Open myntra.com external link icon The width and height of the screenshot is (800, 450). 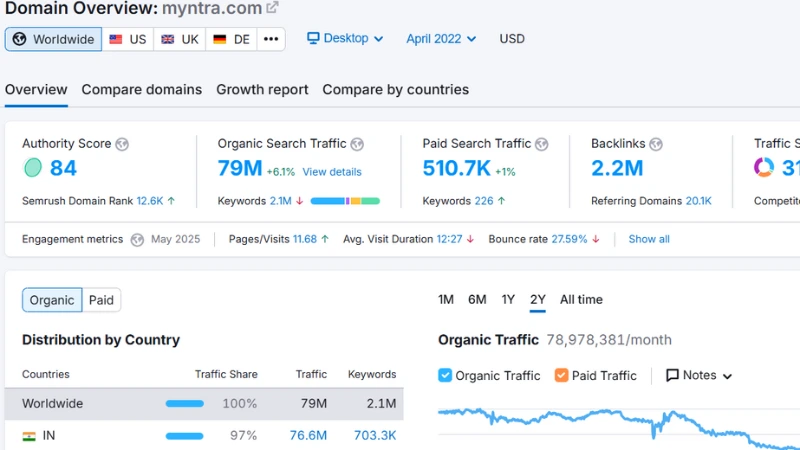point(272,8)
